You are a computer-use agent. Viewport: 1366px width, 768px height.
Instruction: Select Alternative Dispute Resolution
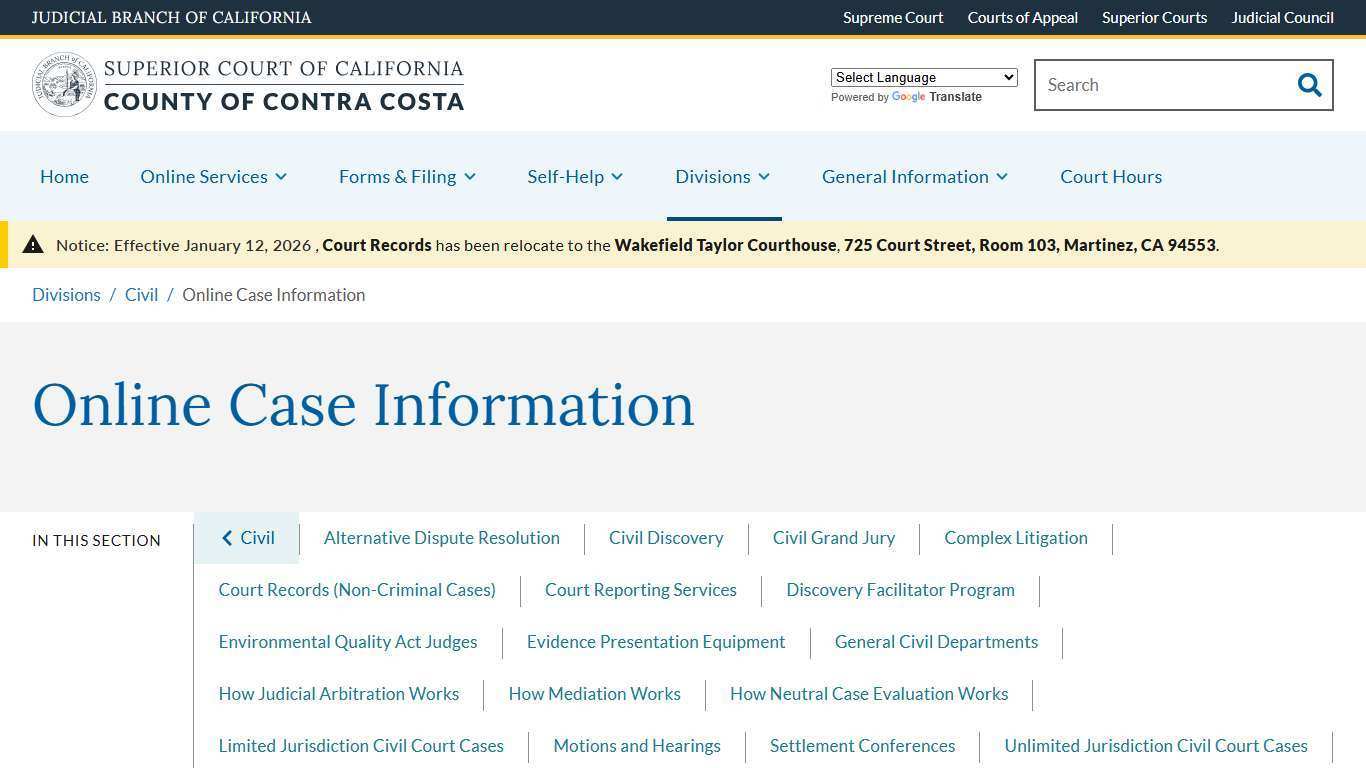441,538
